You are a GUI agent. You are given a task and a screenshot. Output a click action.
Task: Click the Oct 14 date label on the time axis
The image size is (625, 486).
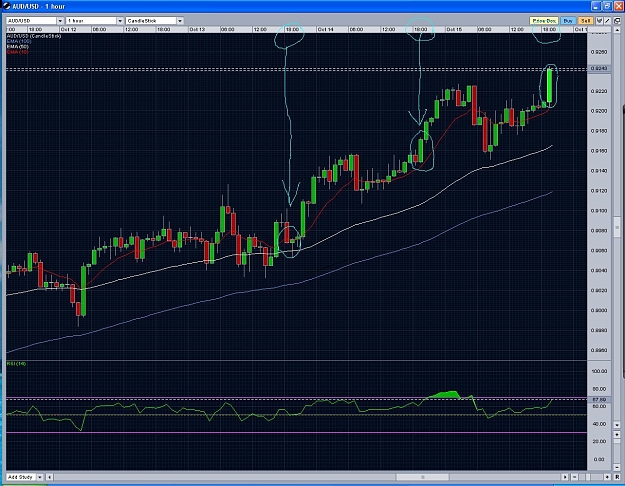click(x=325, y=30)
